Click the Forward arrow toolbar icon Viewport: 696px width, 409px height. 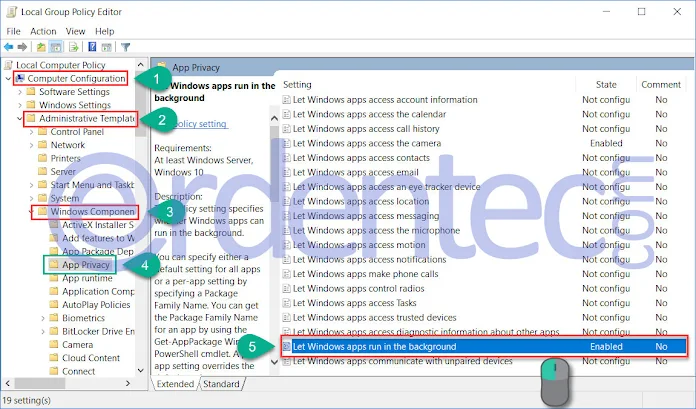pyautogui.click(x=22, y=47)
